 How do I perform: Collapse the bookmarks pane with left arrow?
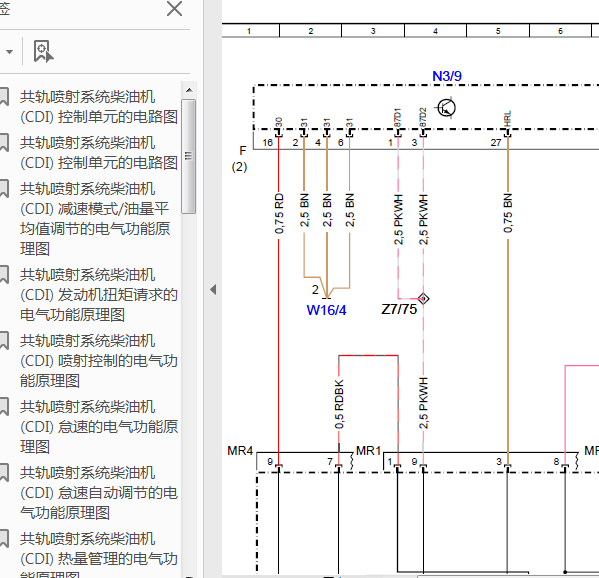coord(213,289)
